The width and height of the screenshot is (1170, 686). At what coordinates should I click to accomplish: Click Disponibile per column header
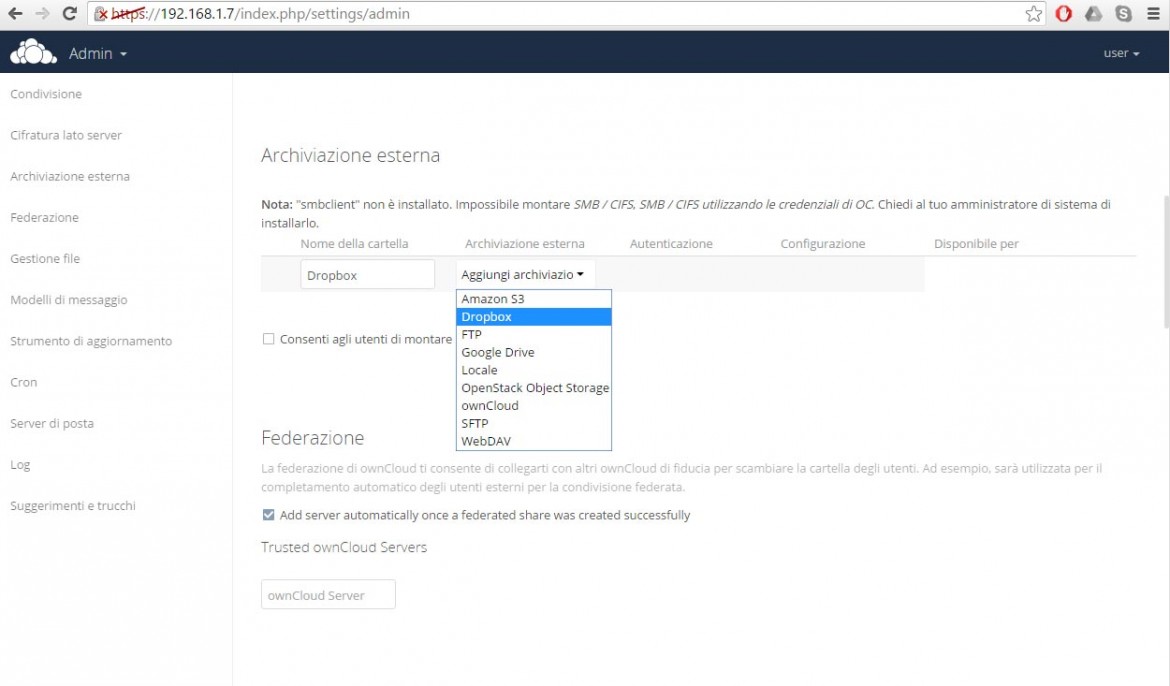pyautogui.click(x=976, y=243)
